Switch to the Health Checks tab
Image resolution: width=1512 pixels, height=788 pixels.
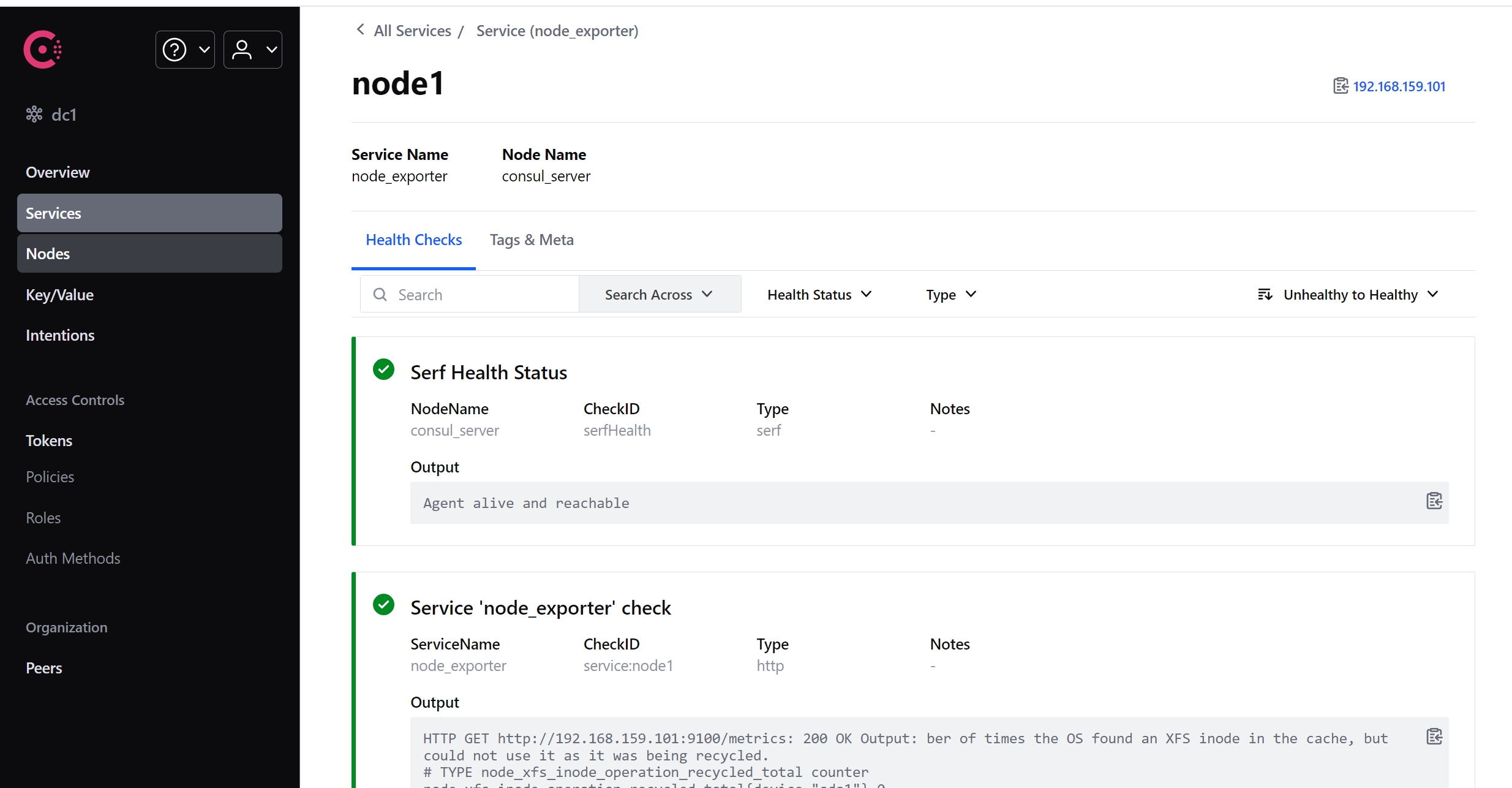tap(413, 240)
